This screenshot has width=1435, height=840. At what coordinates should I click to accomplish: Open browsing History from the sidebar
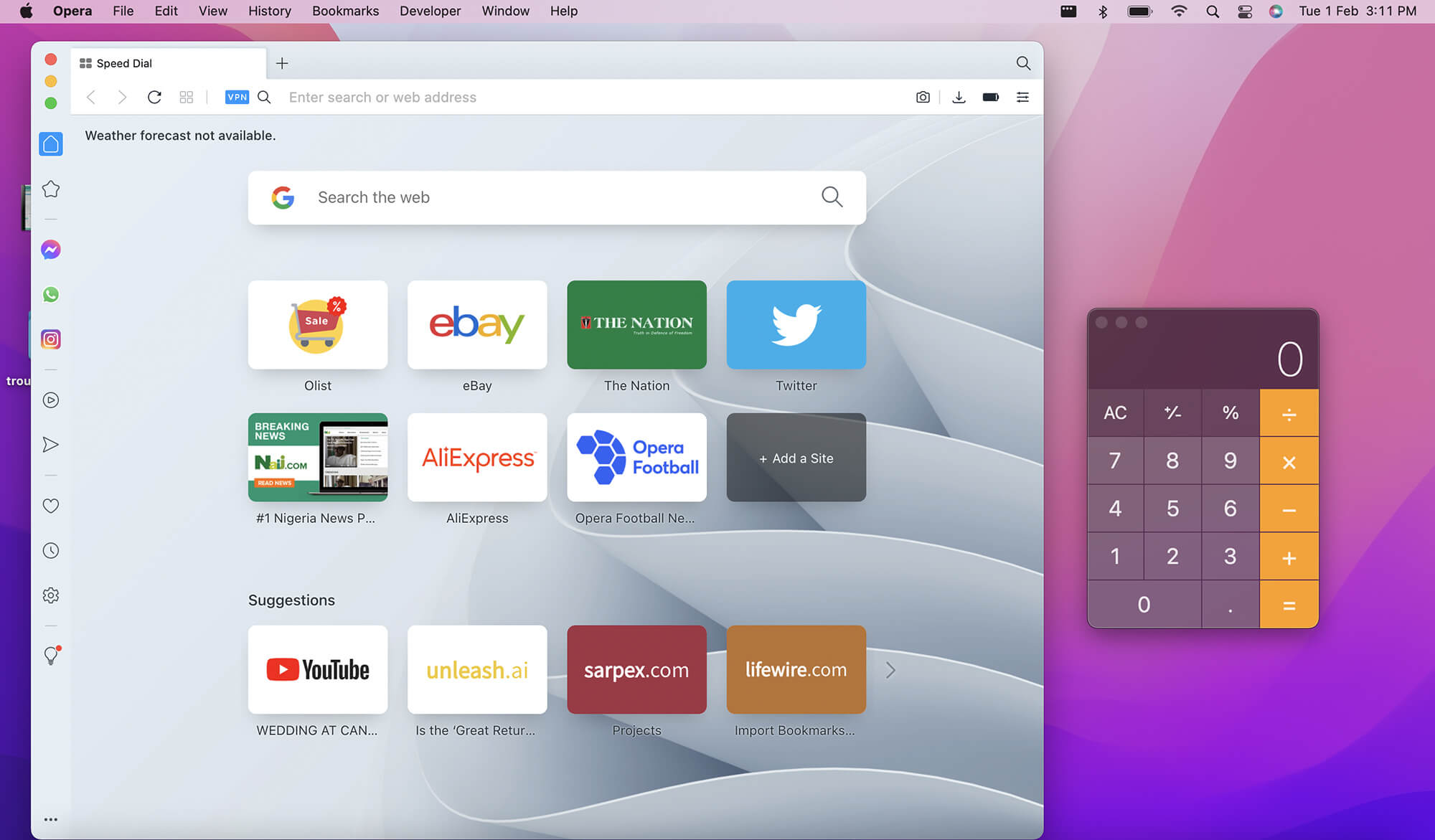[x=50, y=550]
